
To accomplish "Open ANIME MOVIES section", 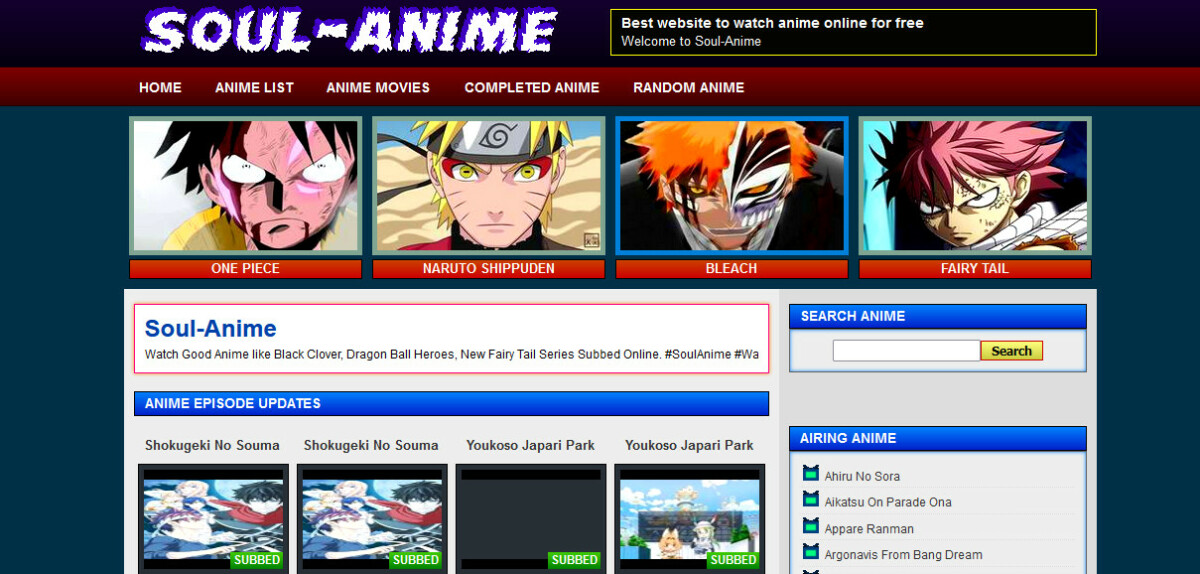I will click(x=378, y=88).
